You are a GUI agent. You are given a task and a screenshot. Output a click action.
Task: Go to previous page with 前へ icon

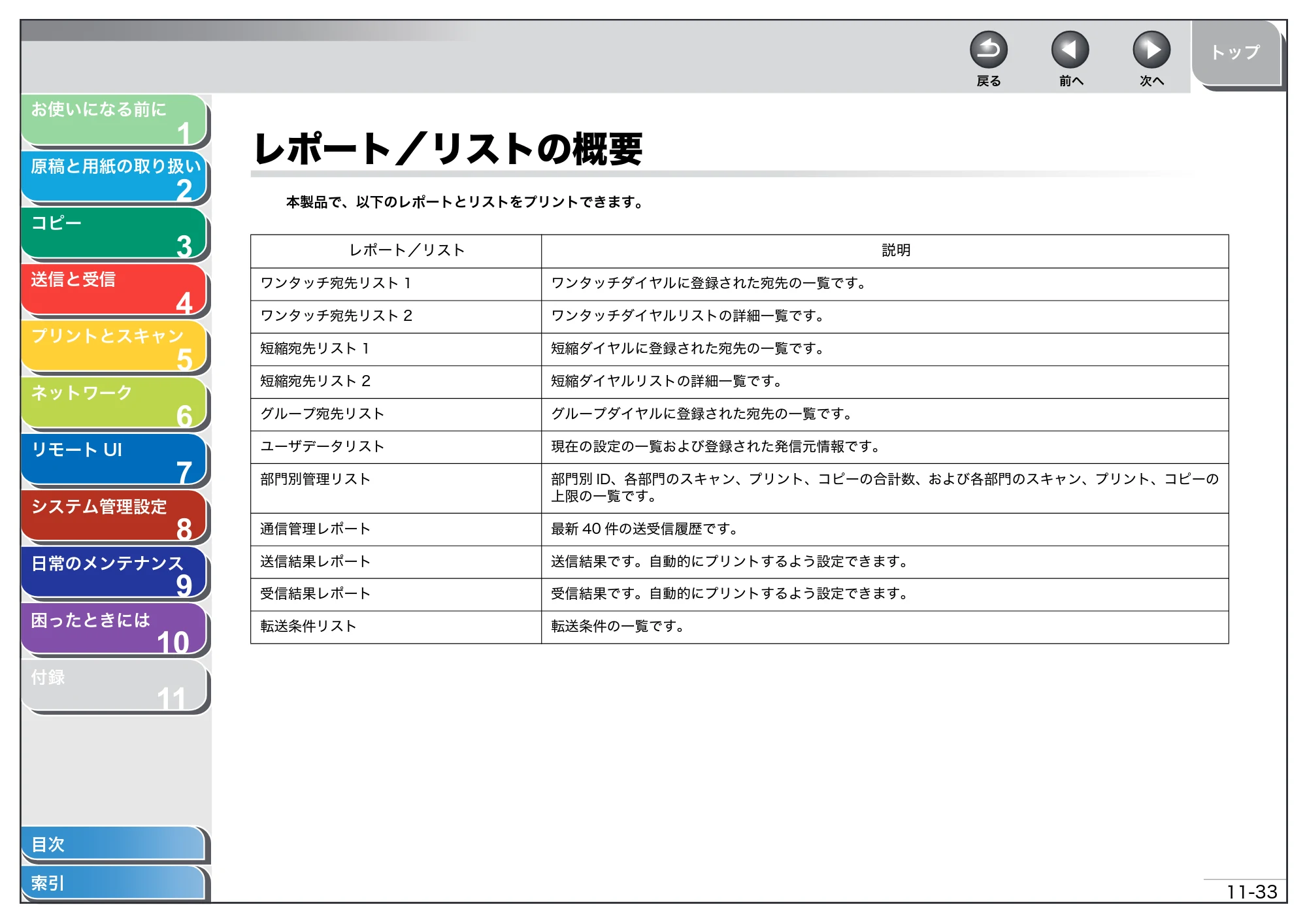tap(1070, 50)
